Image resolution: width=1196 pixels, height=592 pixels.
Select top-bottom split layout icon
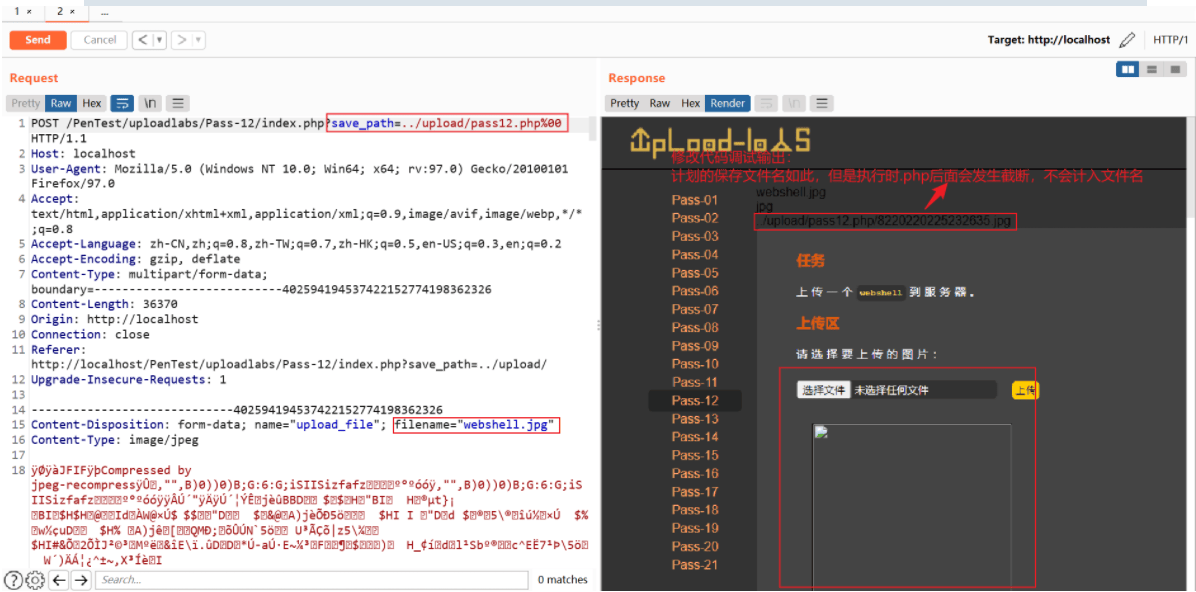pyautogui.click(x=1151, y=69)
